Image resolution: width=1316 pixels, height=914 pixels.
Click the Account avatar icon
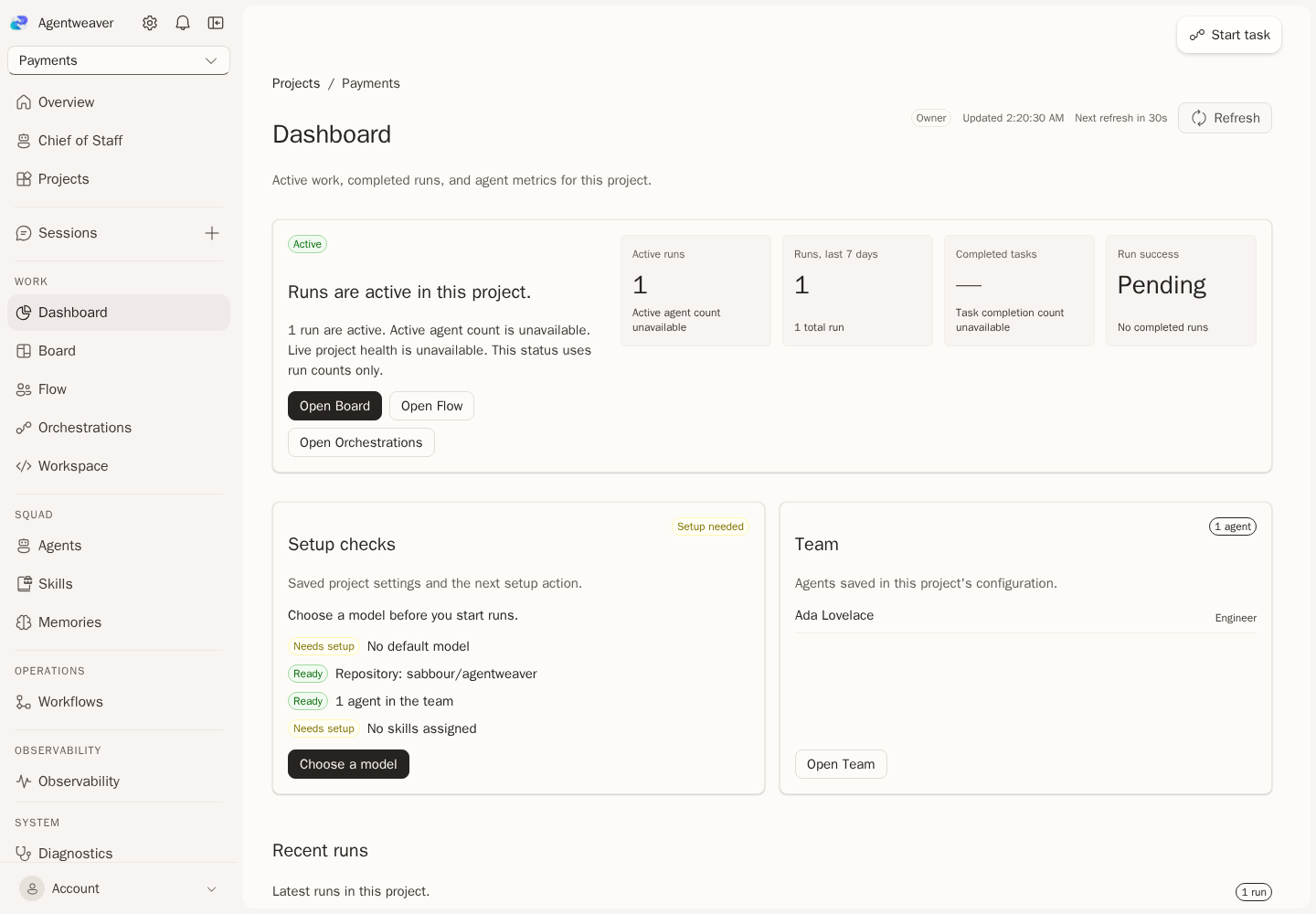pyautogui.click(x=32, y=888)
